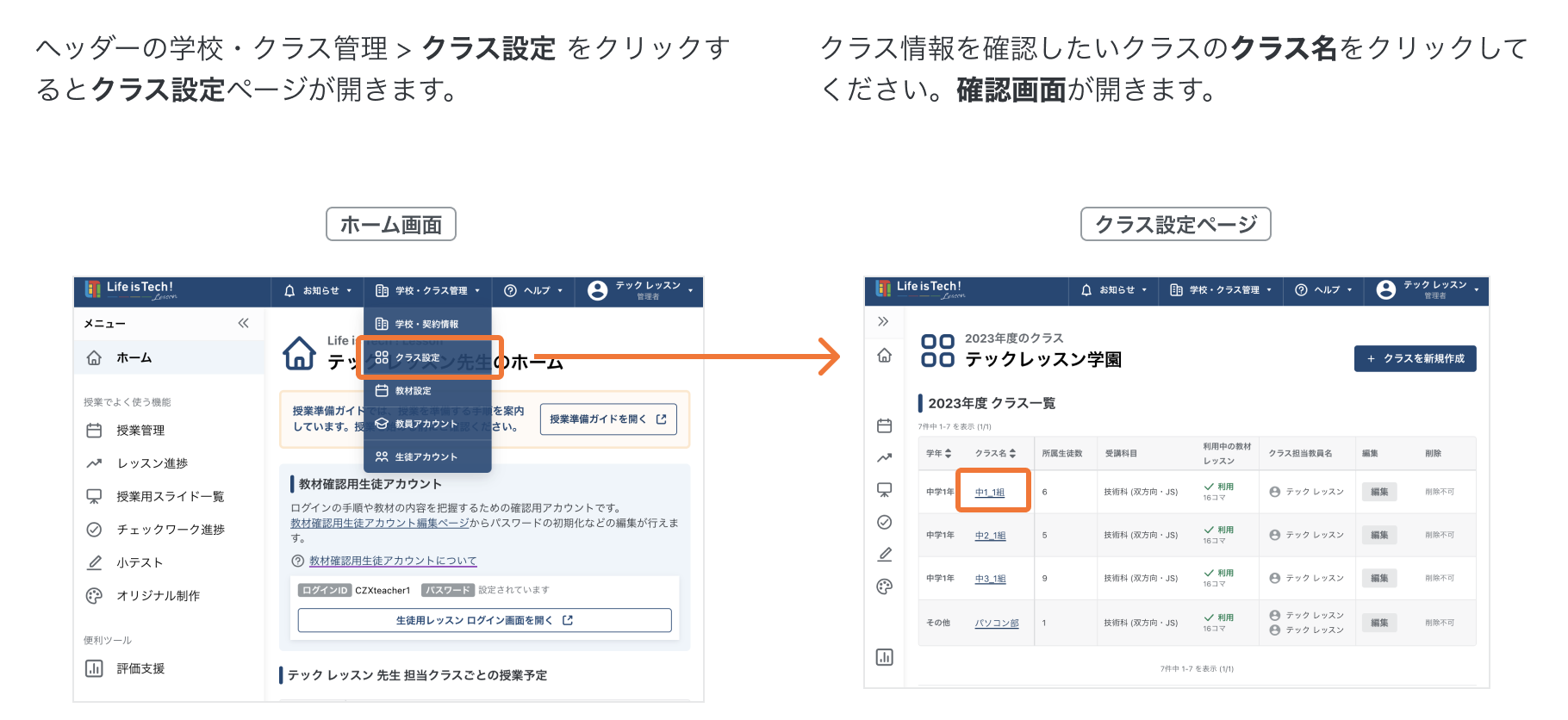The height and width of the screenshot is (720, 1568).
Task: Click the ヘルプ question-mark icon on the class settings page
Action: 1301,290
